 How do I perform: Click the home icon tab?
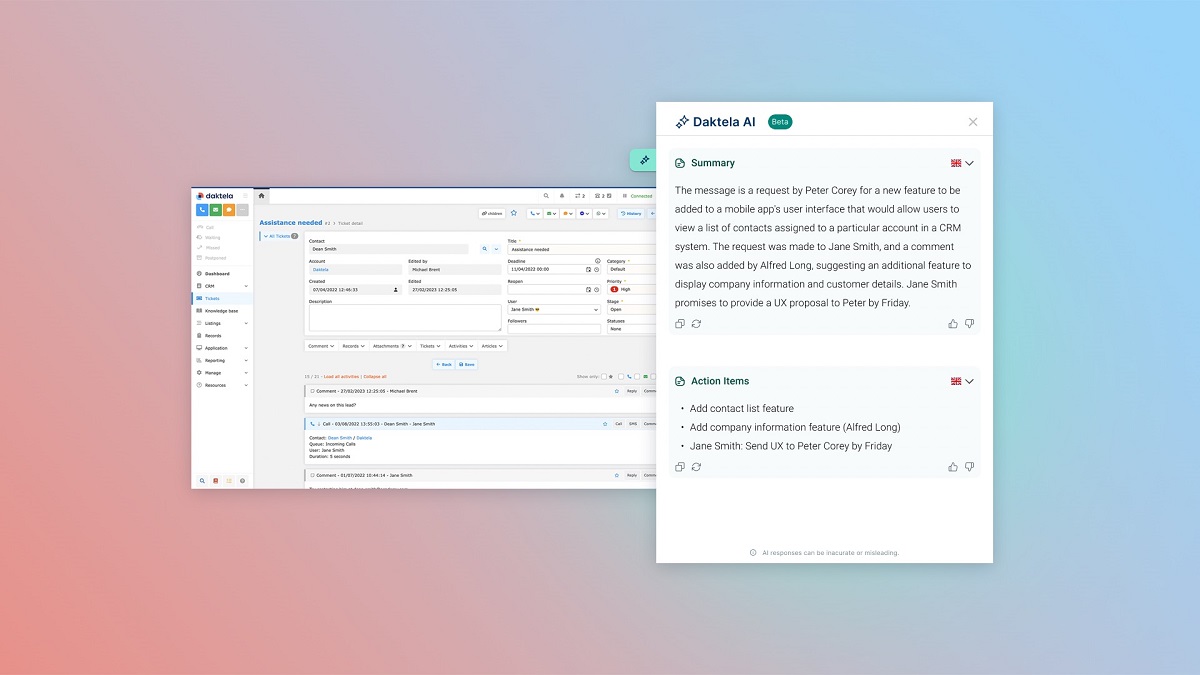point(261,196)
